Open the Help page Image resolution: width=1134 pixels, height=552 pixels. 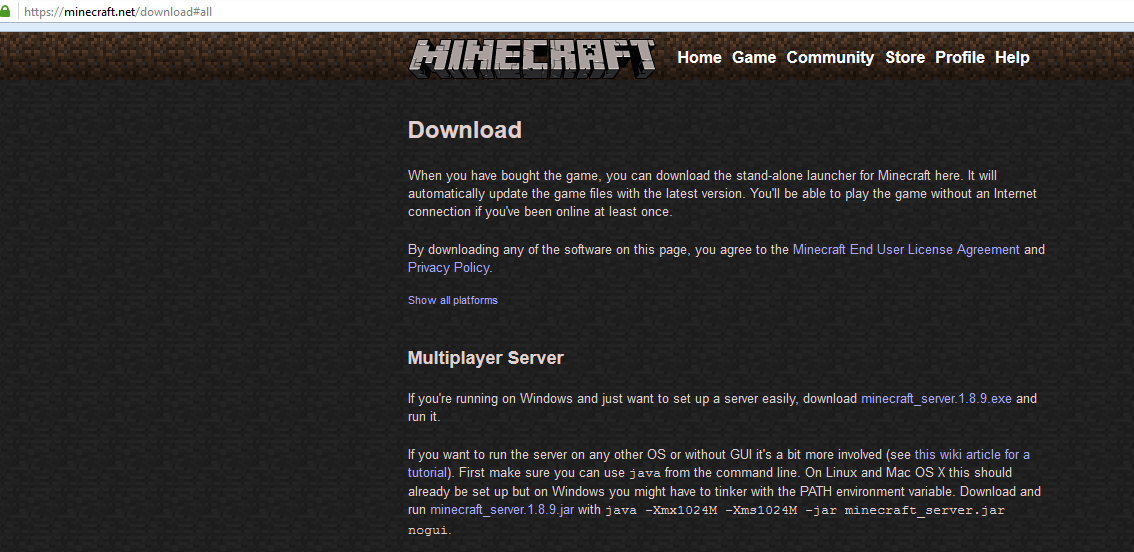pyautogui.click(x=1012, y=57)
